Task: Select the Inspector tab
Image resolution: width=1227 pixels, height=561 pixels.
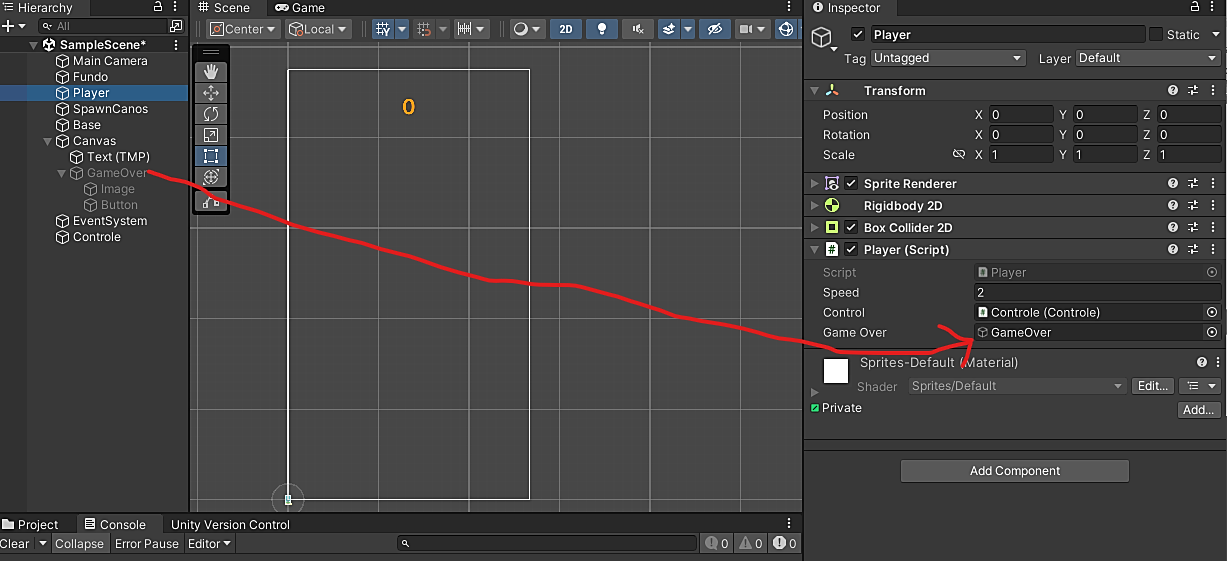Action: pos(846,8)
